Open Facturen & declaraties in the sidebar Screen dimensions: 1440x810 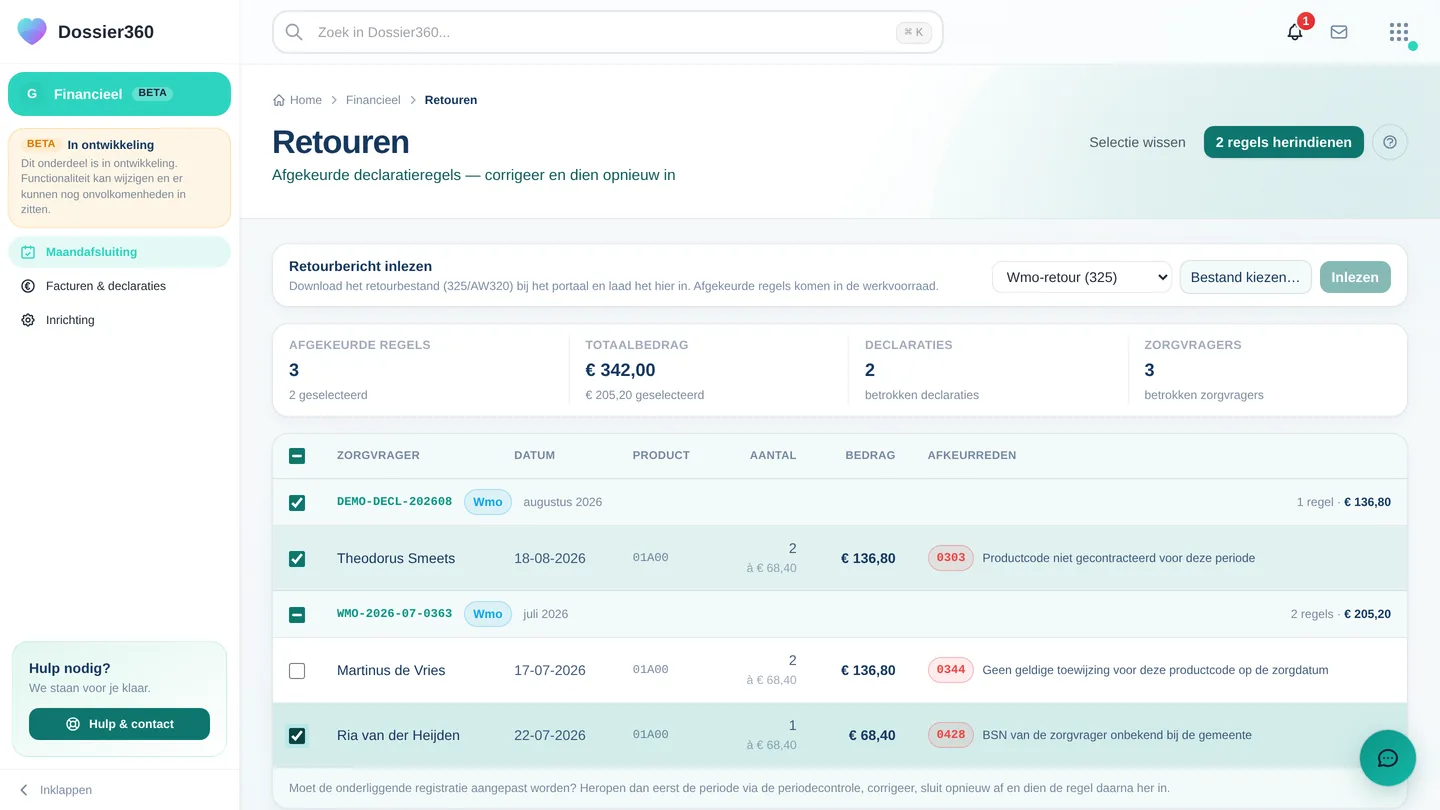click(x=119, y=286)
